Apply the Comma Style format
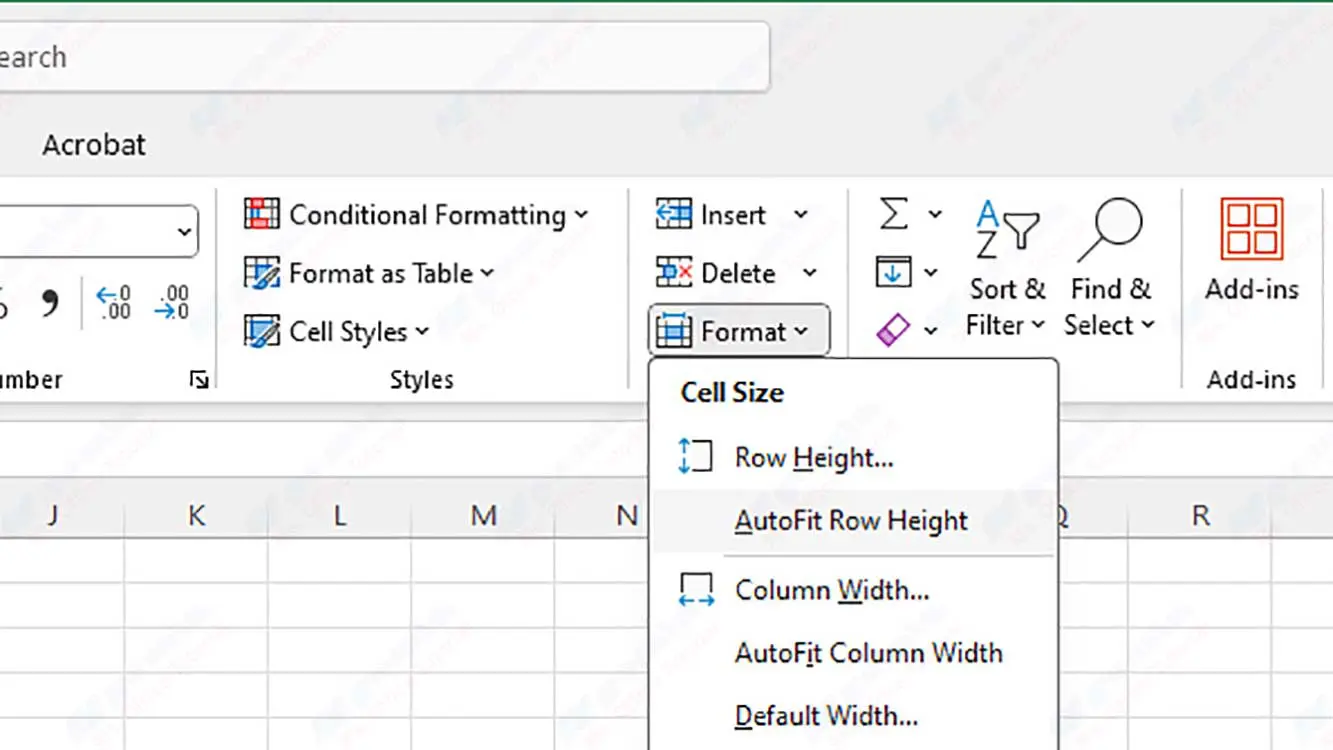Viewport: 1333px width, 750px height. coord(50,304)
